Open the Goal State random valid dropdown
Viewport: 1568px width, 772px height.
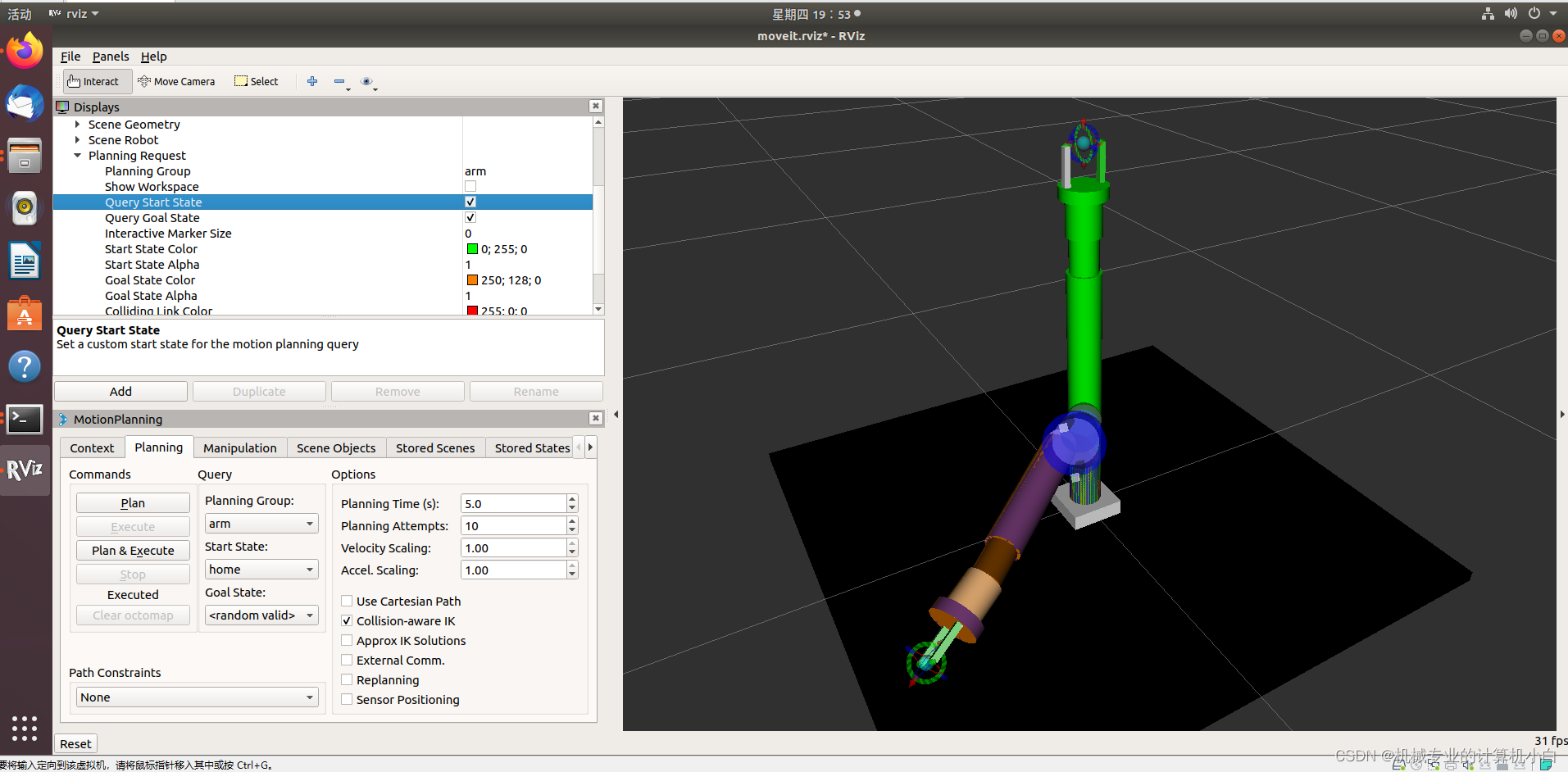(261, 615)
